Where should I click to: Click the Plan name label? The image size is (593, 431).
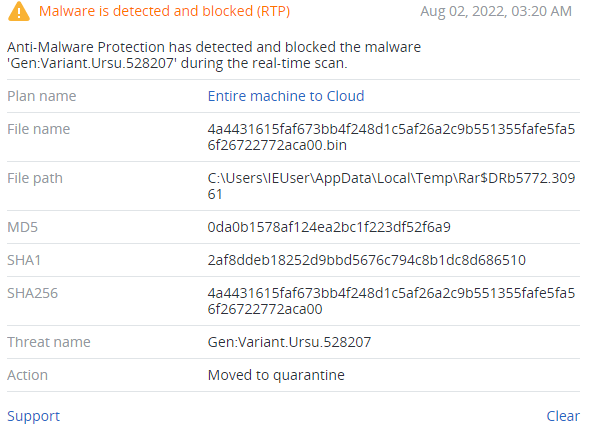pyautogui.click(x=42, y=96)
